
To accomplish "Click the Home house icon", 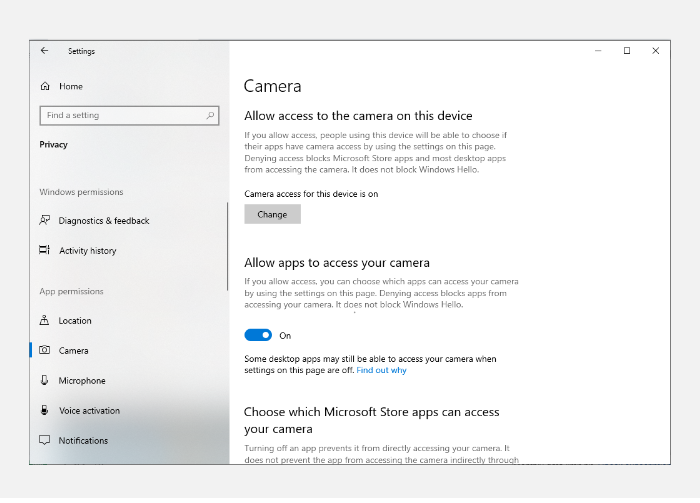I will coord(45,86).
